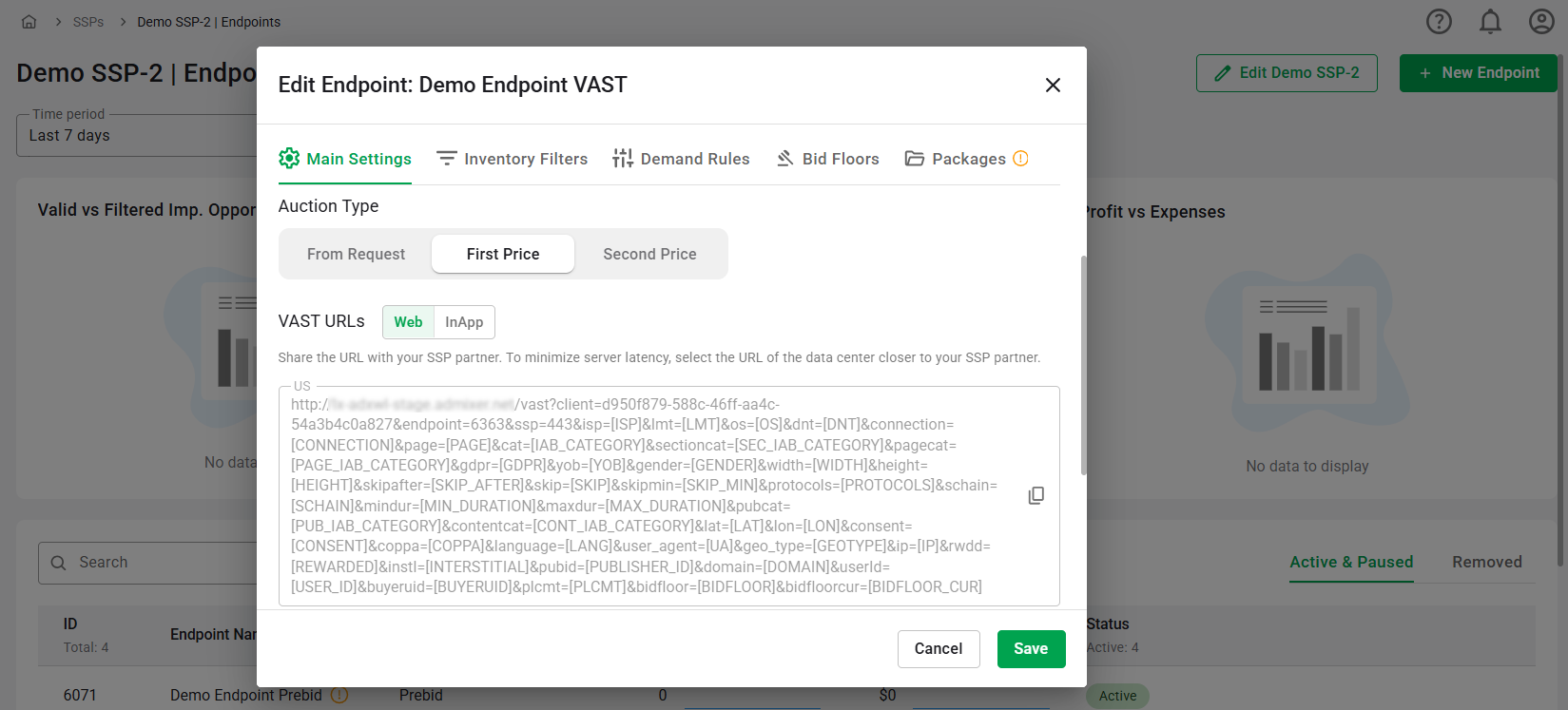Cancel editing the endpoint

[939, 649]
